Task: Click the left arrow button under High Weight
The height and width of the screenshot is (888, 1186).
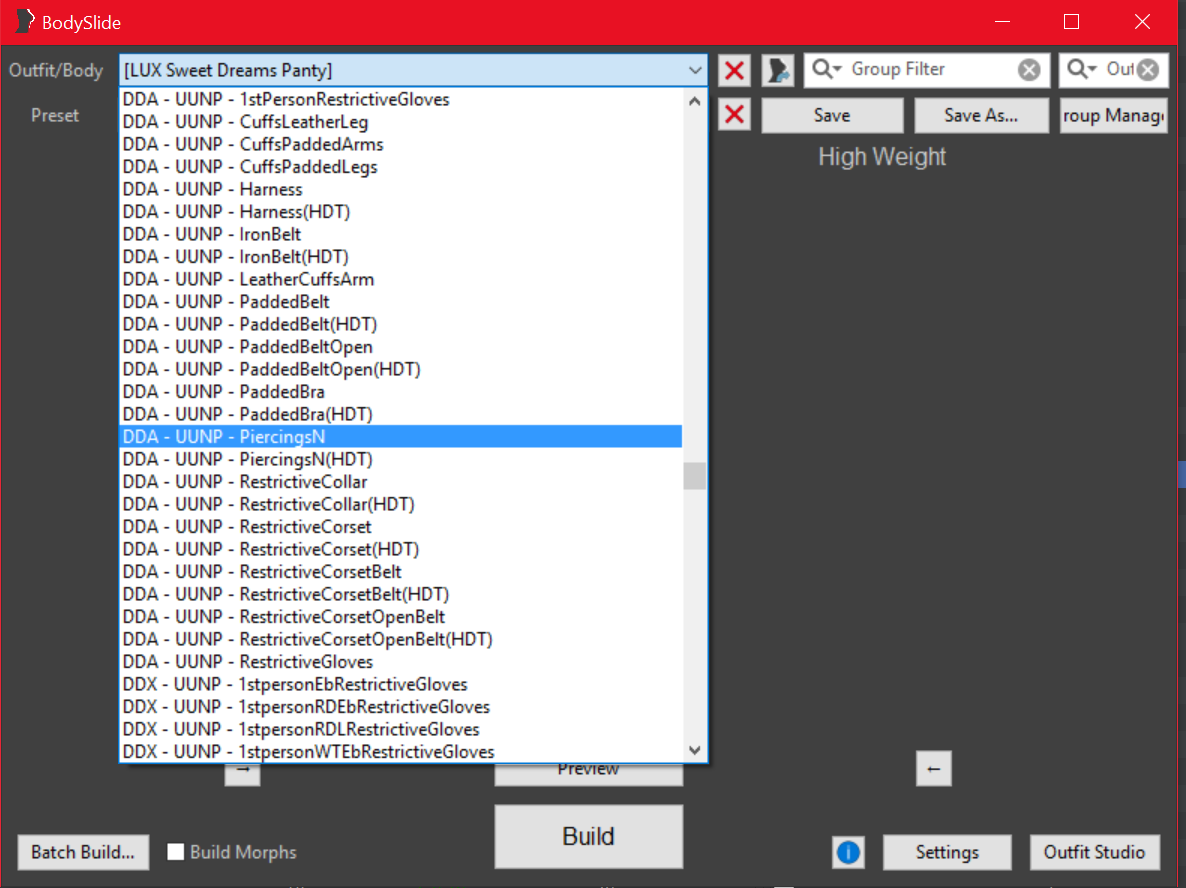Action: pos(933,768)
